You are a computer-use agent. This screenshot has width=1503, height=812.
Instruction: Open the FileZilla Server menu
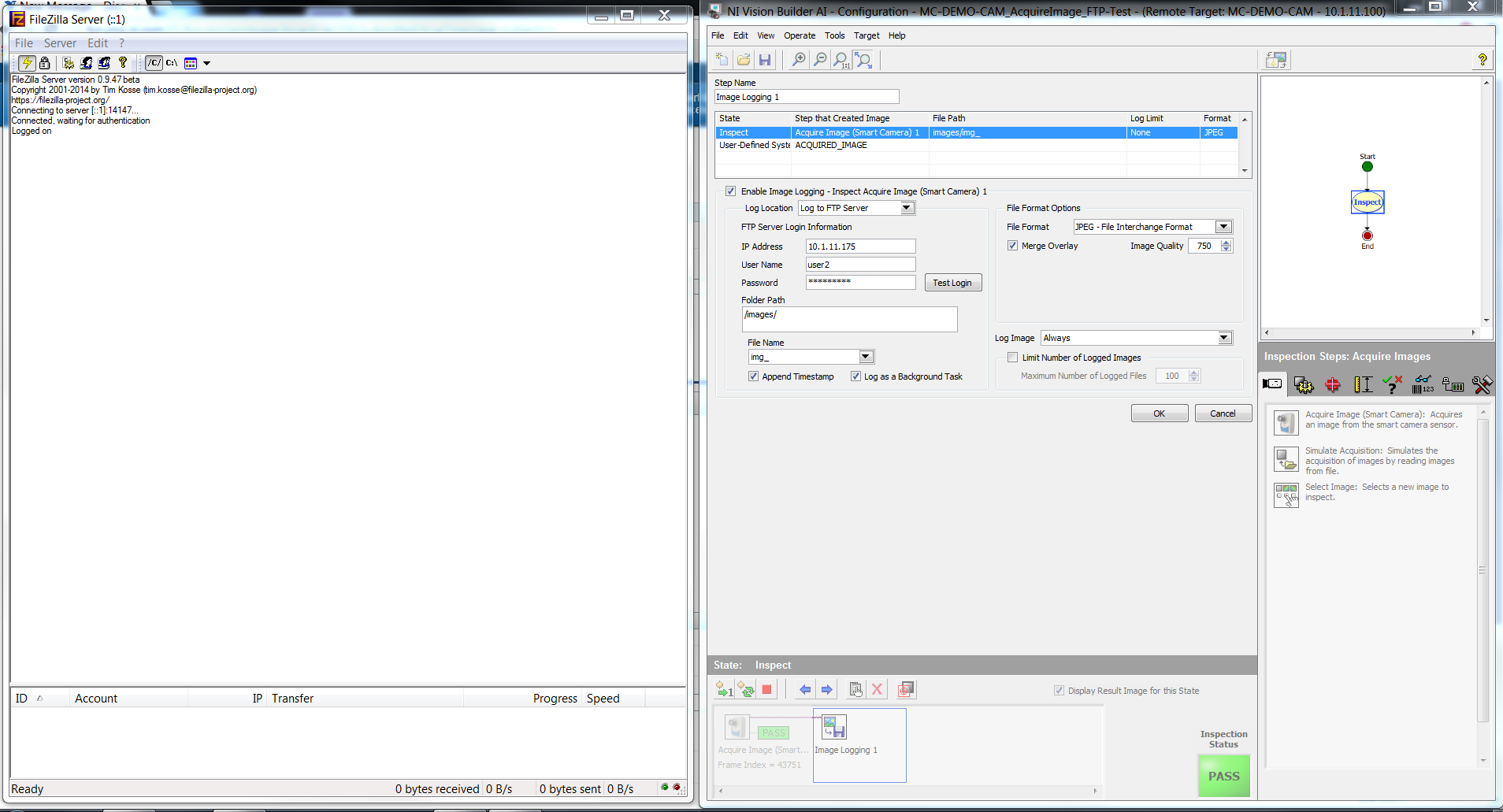click(60, 43)
